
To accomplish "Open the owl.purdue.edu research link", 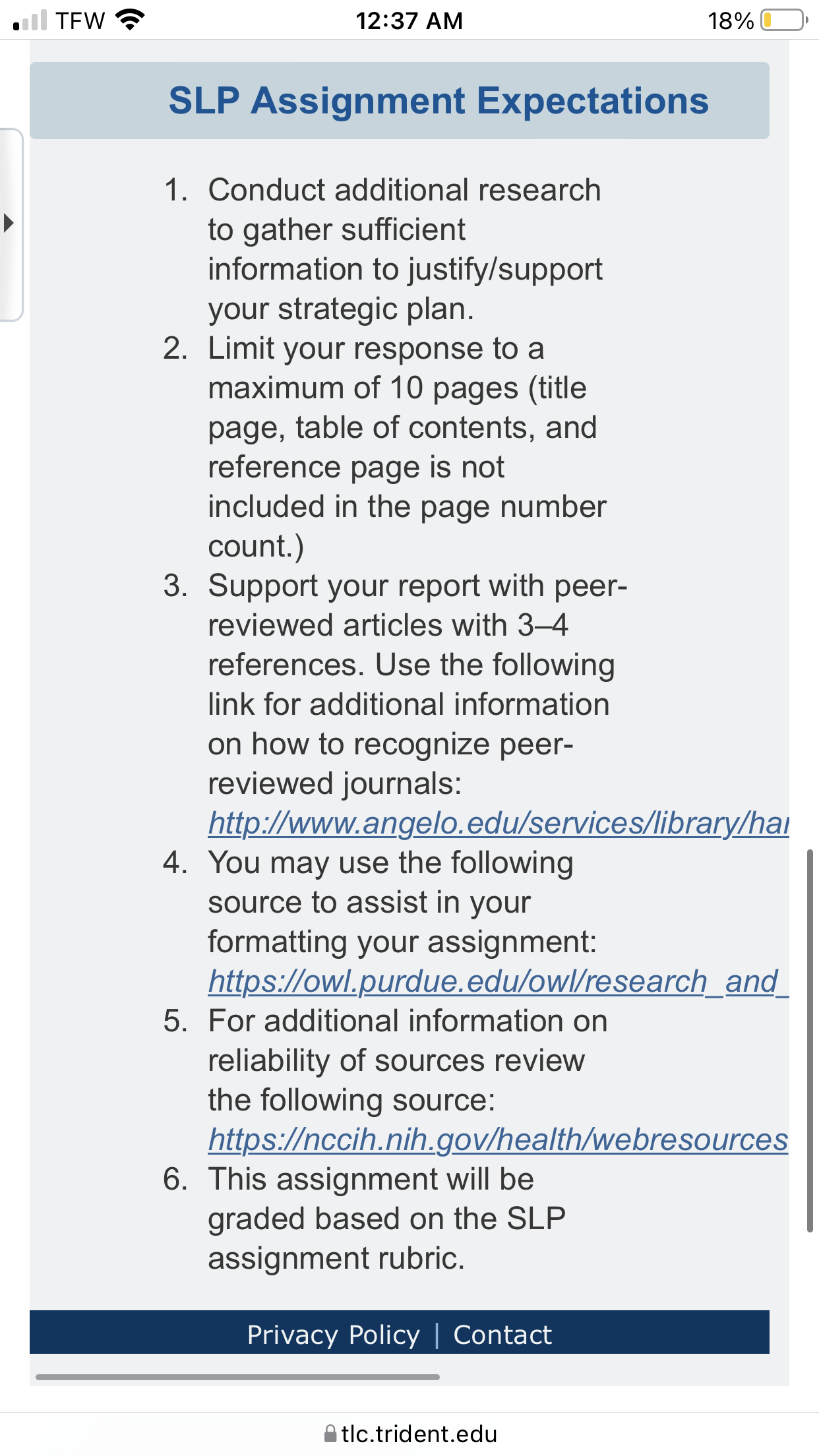I will [x=499, y=981].
